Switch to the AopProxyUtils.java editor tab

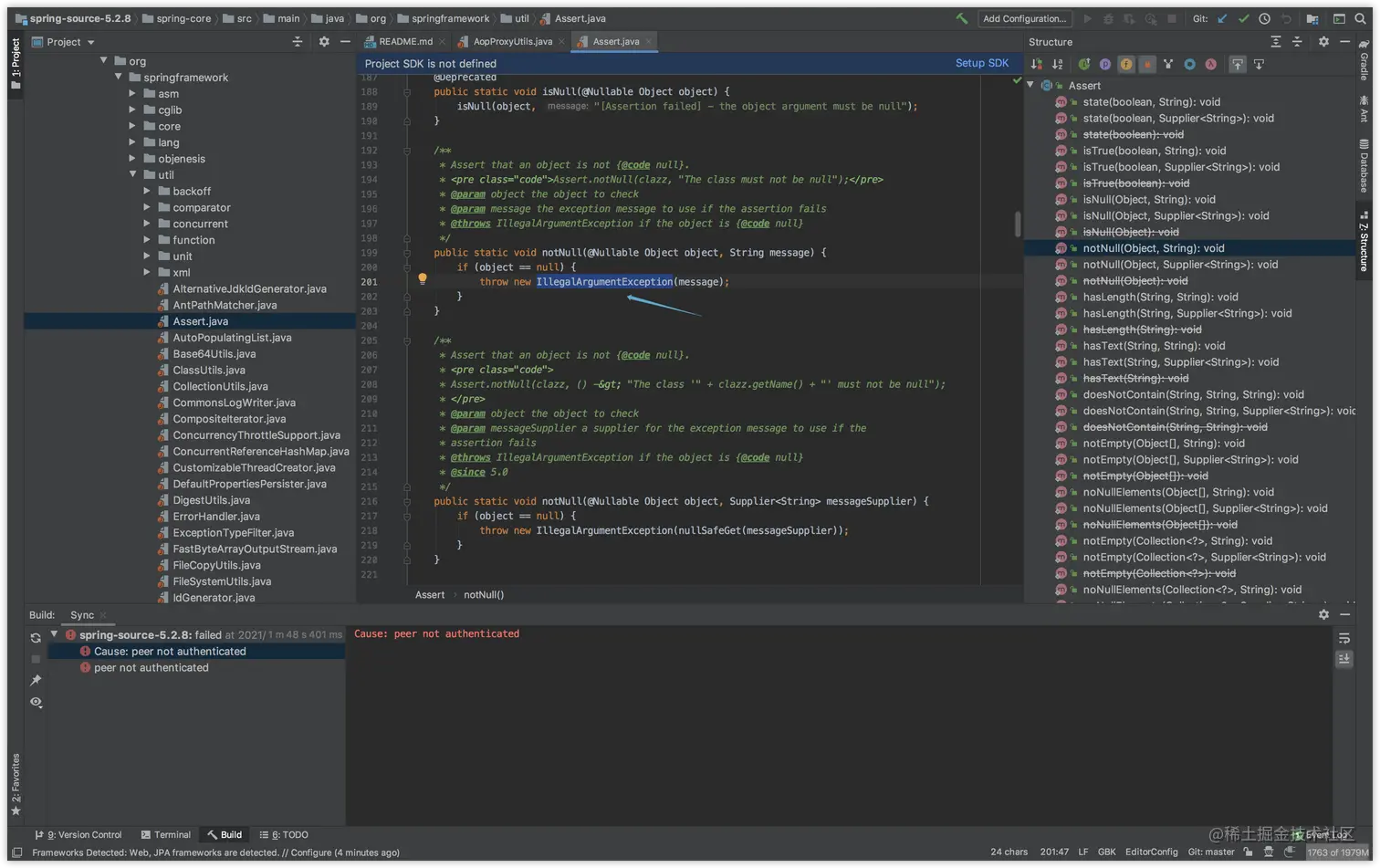[511, 41]
